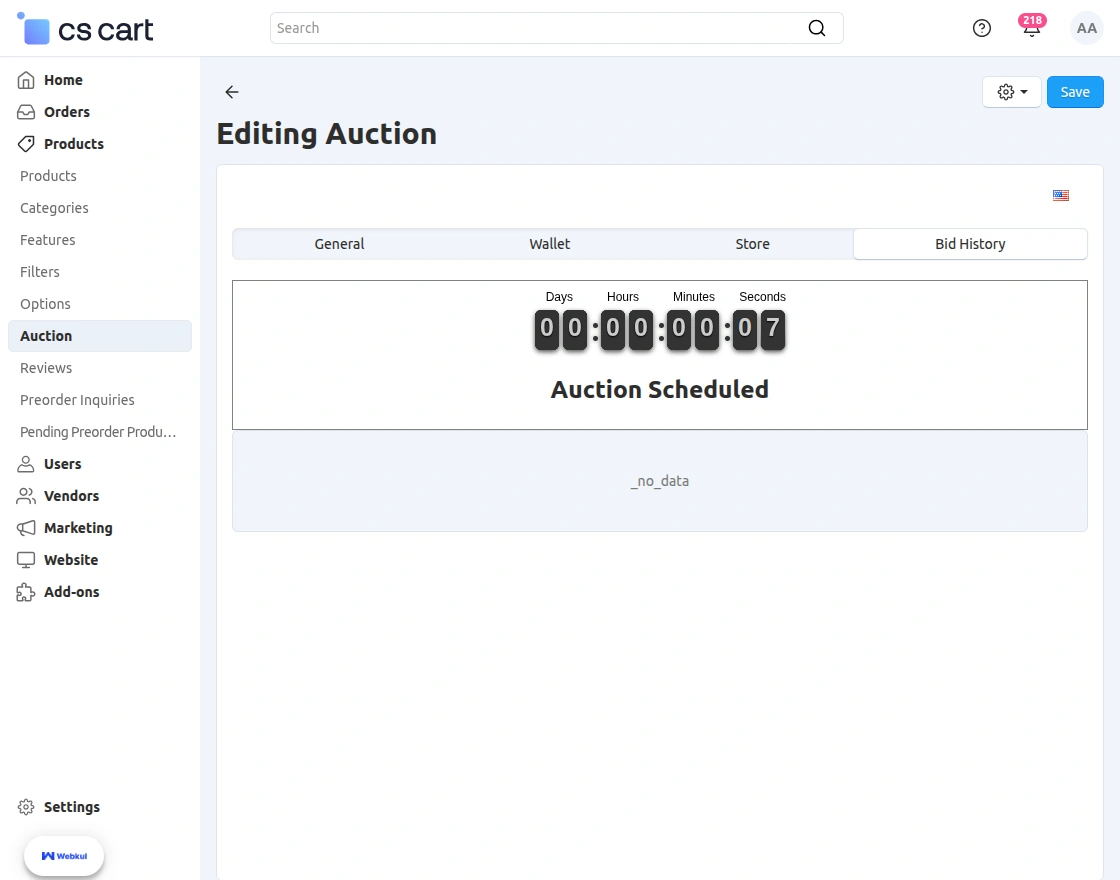
Task: Go to the Reviews section
Action: (46, 368)
